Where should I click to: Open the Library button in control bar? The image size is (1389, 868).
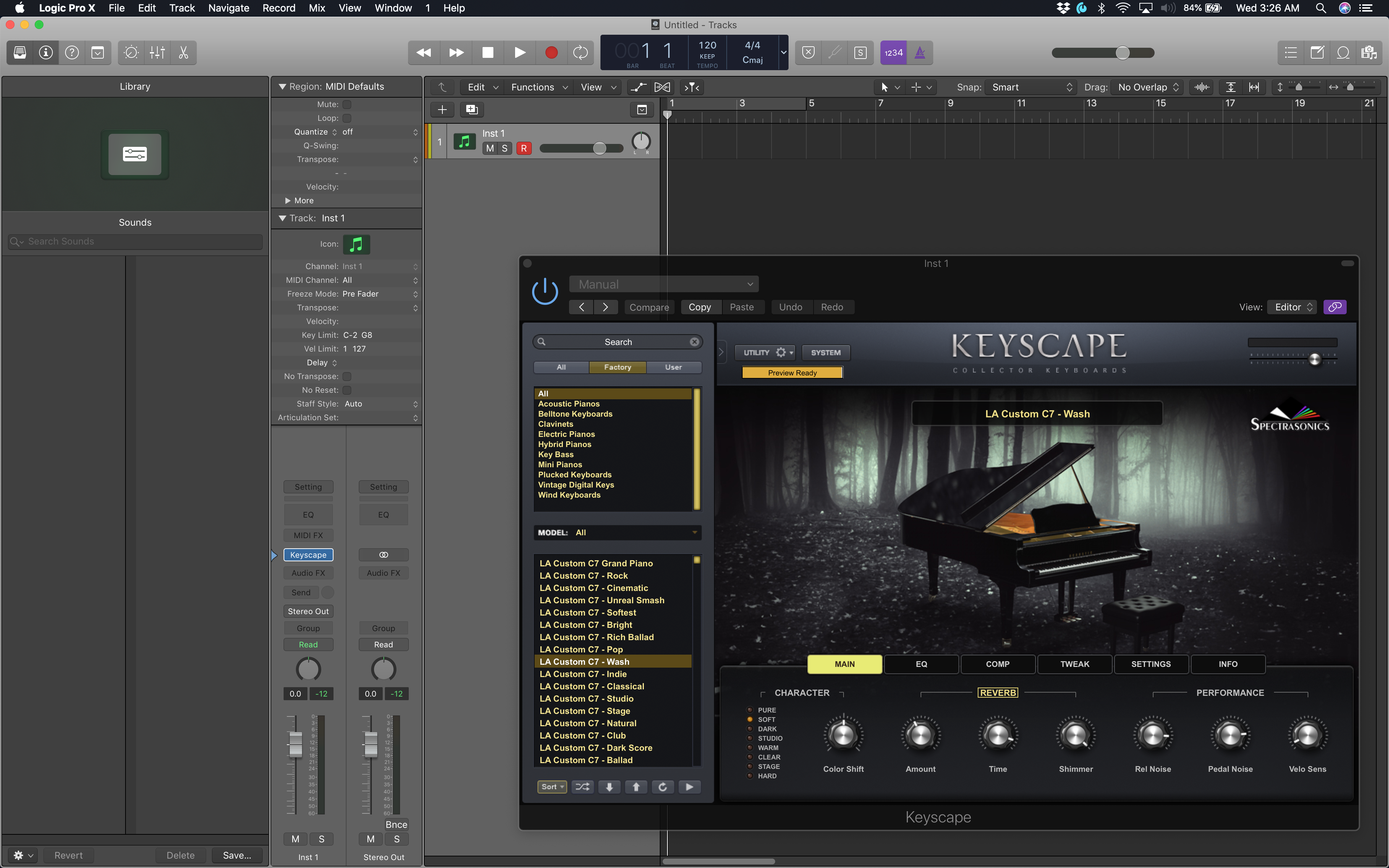tap(20, 53)
